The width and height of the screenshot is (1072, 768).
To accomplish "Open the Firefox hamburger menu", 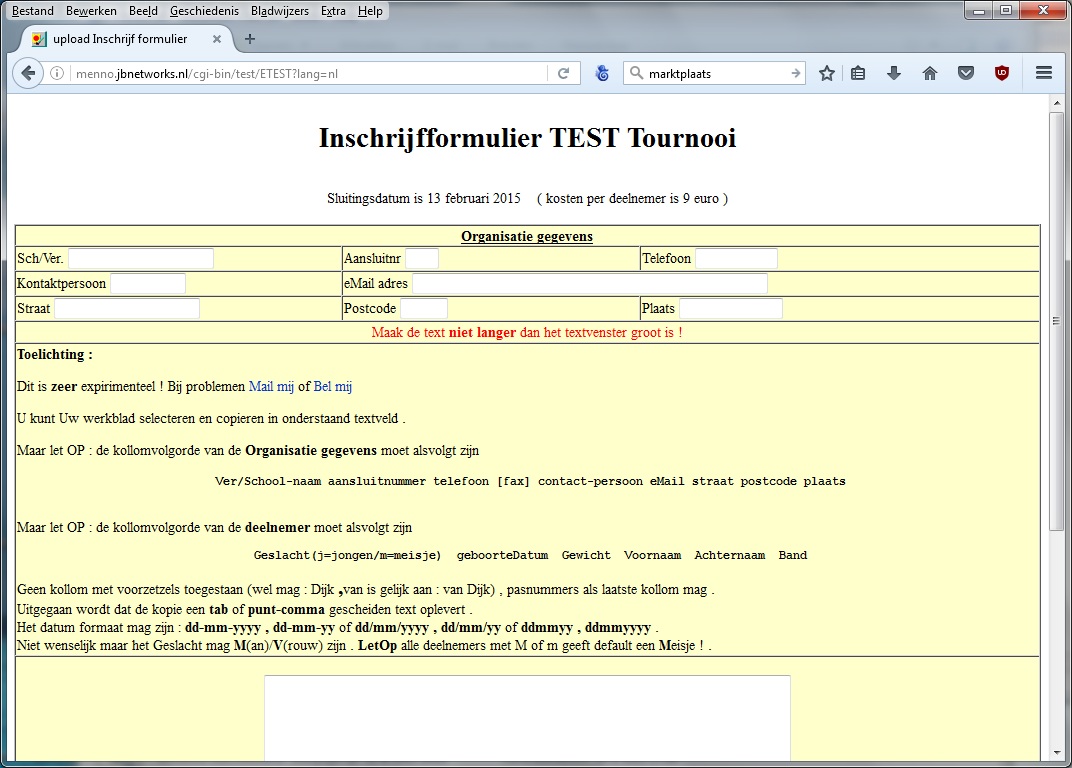I will point(1044,73).
